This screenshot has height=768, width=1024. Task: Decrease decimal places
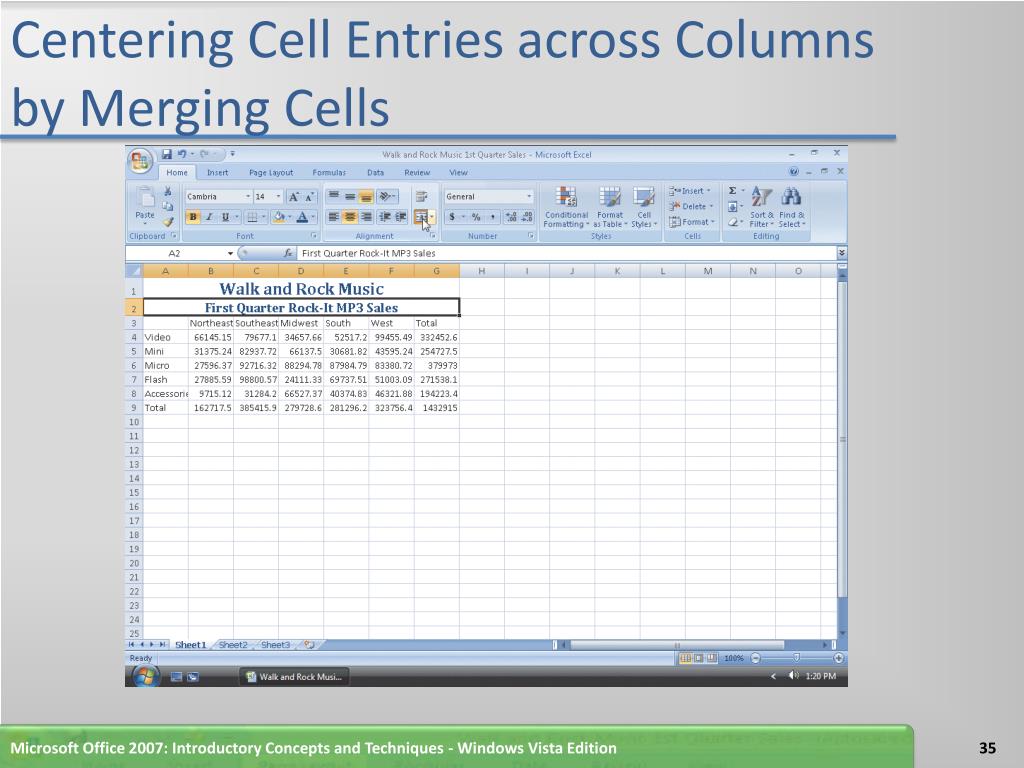(528, 217)
